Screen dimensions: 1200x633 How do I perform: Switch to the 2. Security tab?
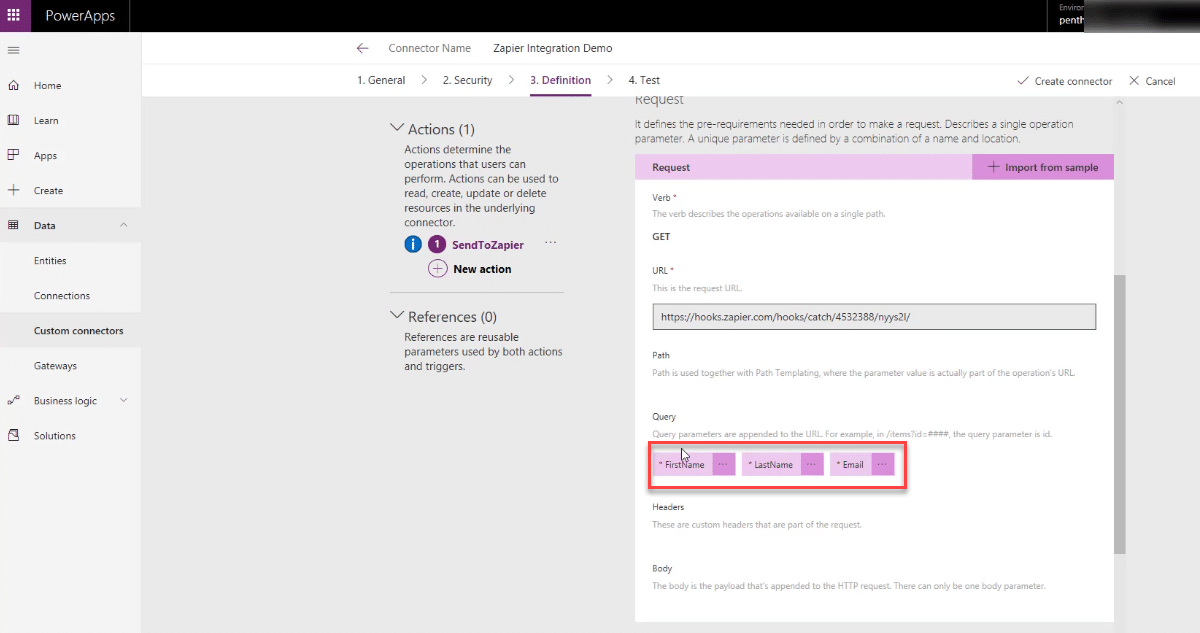point(467,80)
